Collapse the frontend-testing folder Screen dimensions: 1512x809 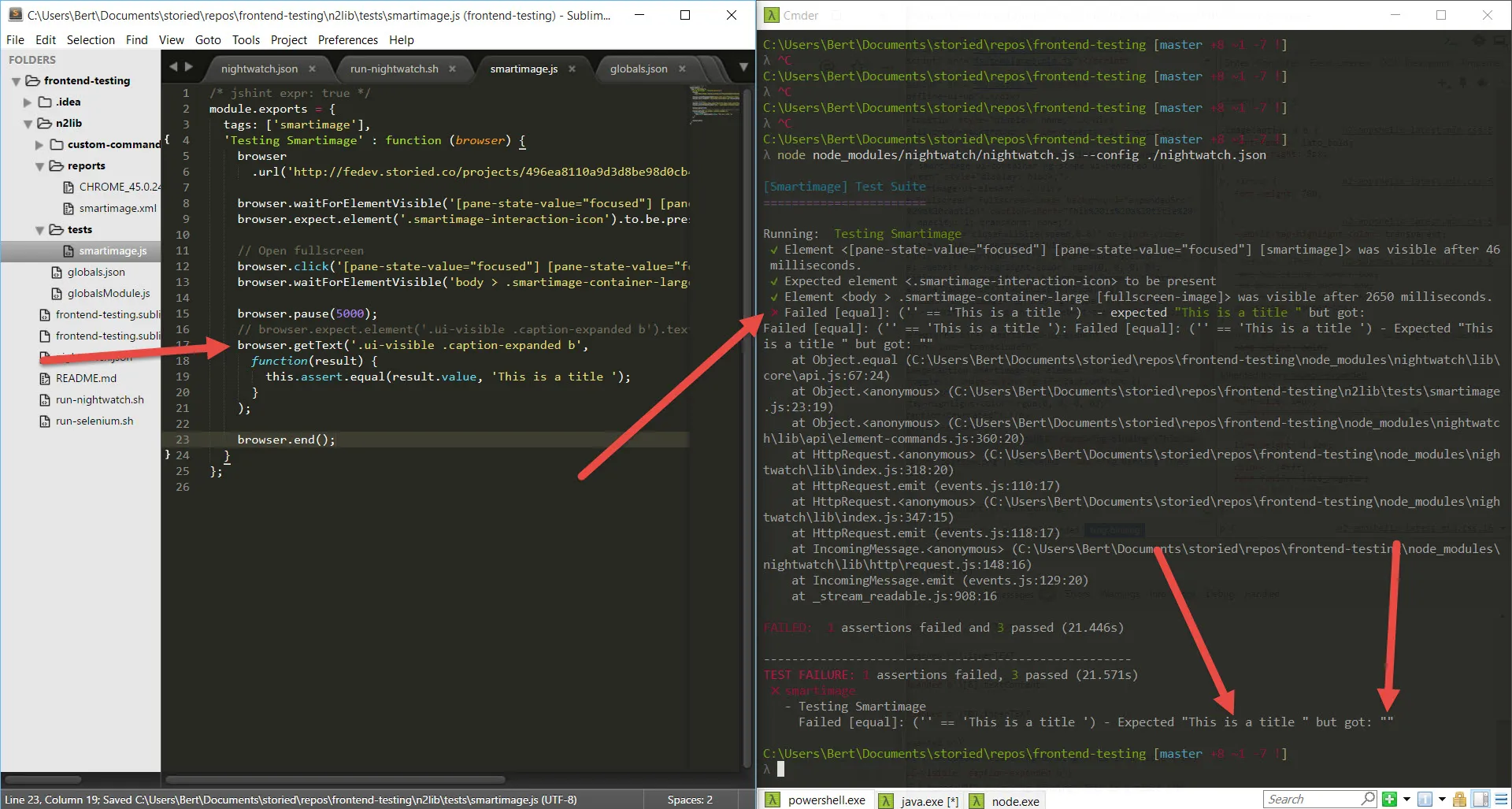[x=16, y=81]
